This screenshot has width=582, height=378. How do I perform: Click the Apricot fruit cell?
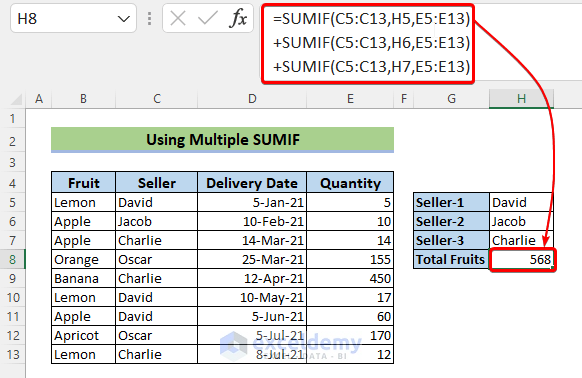(x=84, y=335)
